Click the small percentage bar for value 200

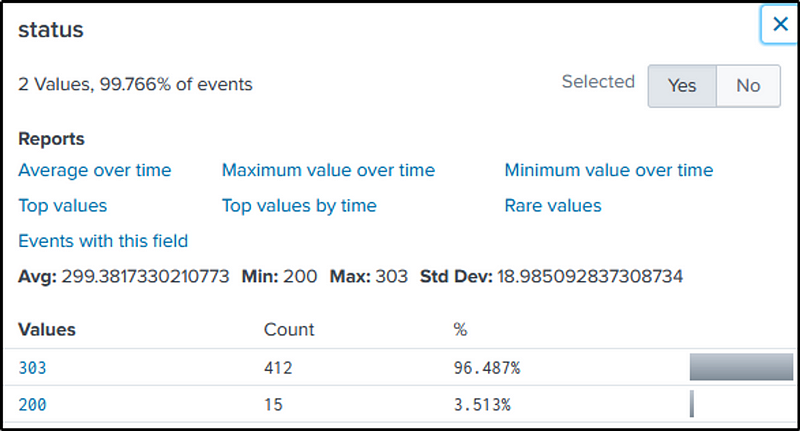692,404
